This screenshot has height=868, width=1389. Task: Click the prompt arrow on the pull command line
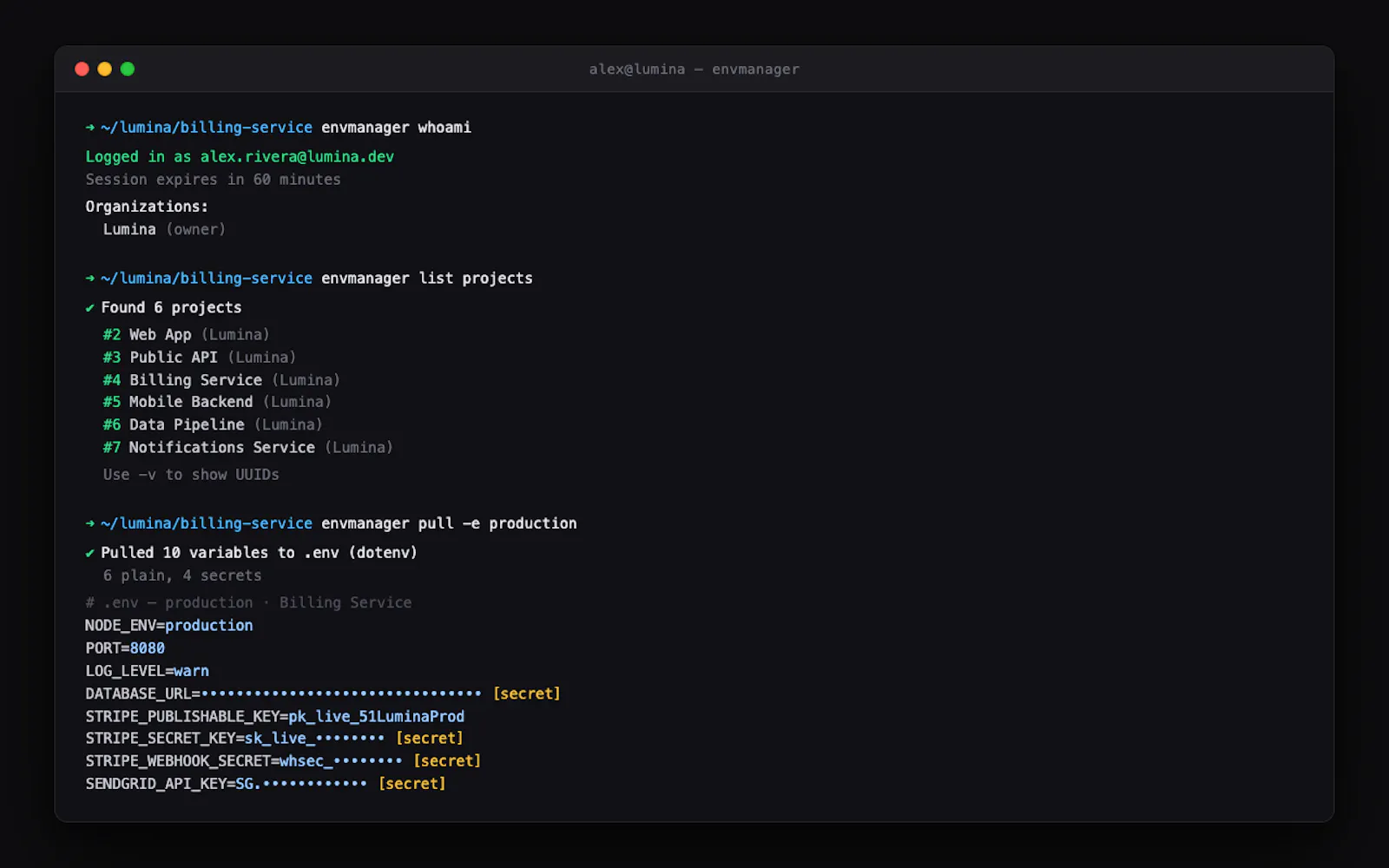tap(90, 523)
